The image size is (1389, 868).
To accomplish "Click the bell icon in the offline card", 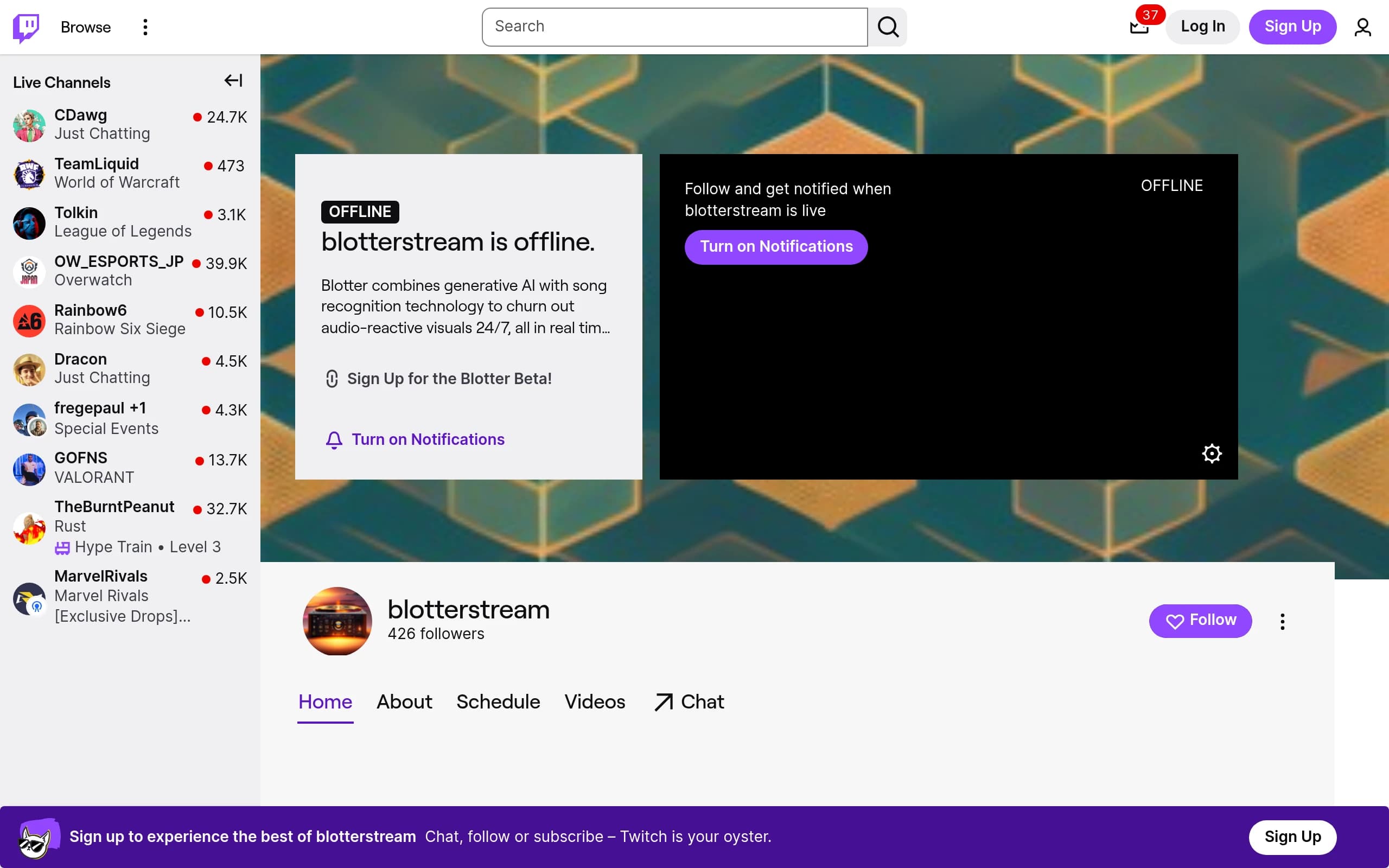I will 334,440.
